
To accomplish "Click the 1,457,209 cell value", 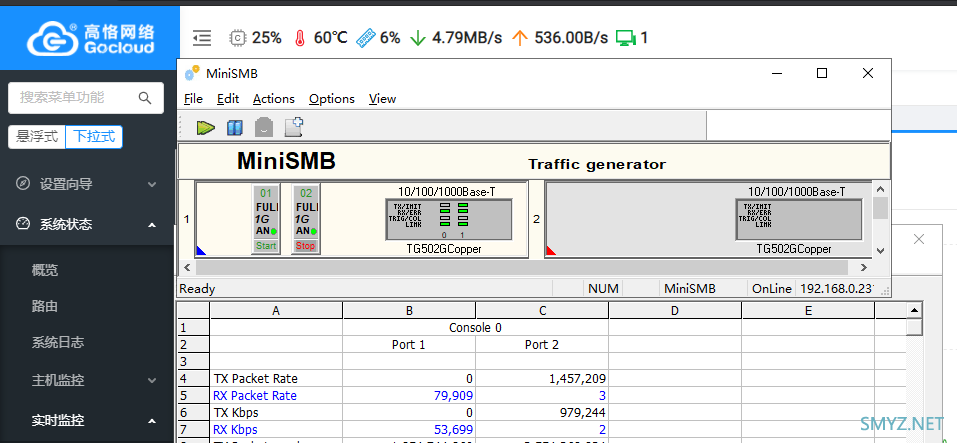I will 579,378.
